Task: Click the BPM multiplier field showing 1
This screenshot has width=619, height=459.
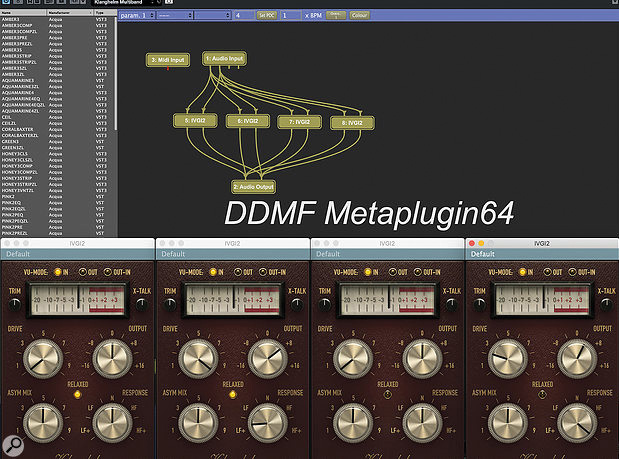Action: coord(291,15)
